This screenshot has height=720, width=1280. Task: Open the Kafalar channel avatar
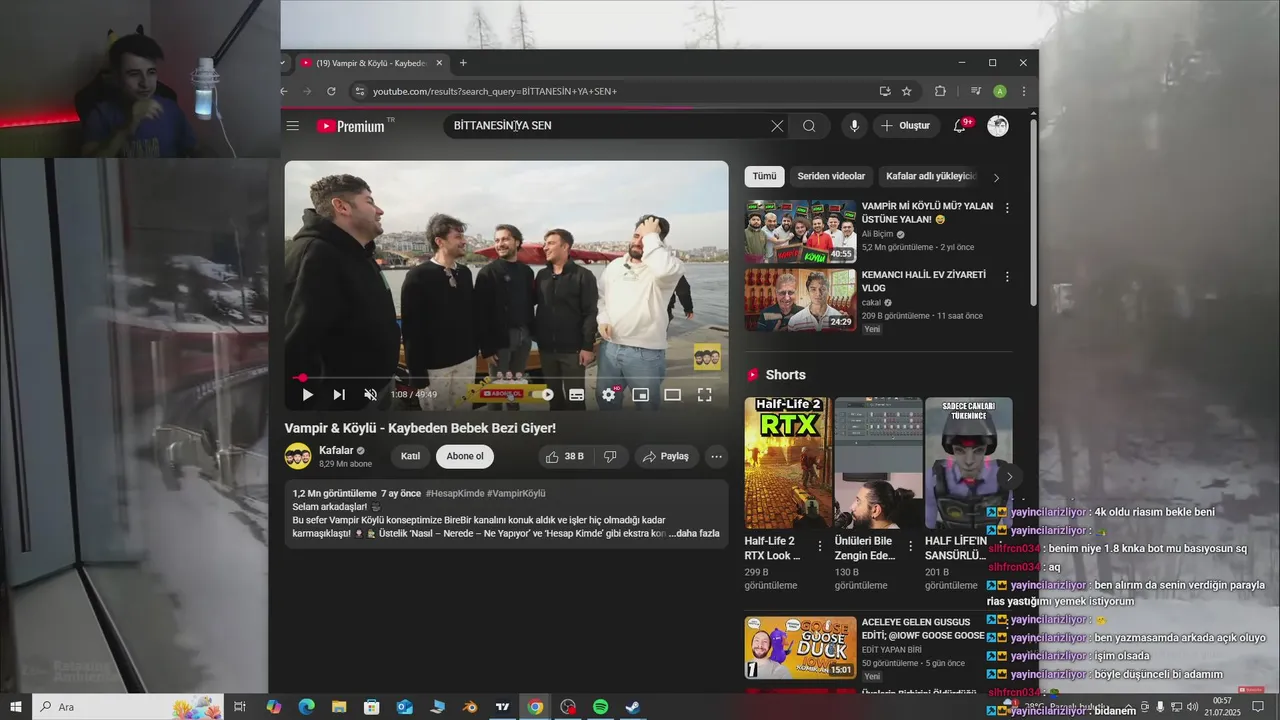point(298,456)
